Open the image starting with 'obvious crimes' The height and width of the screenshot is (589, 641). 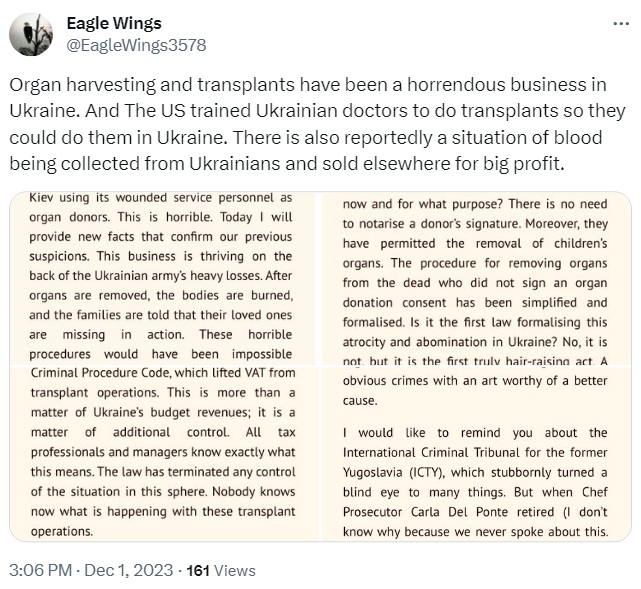pyautogui.click(x=477, y=454)
